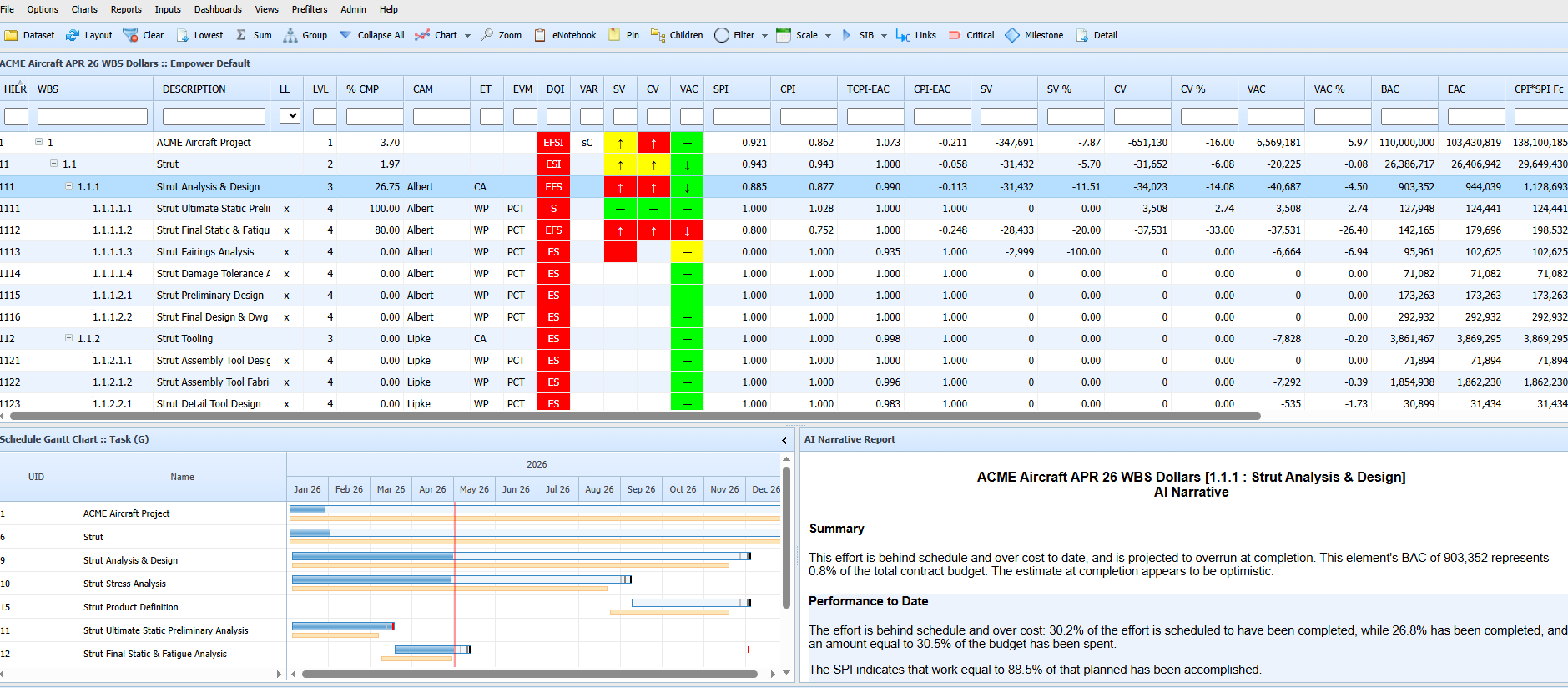Click the TCPI-EAC column header
Screen dimensions: 1568x688
871,89
